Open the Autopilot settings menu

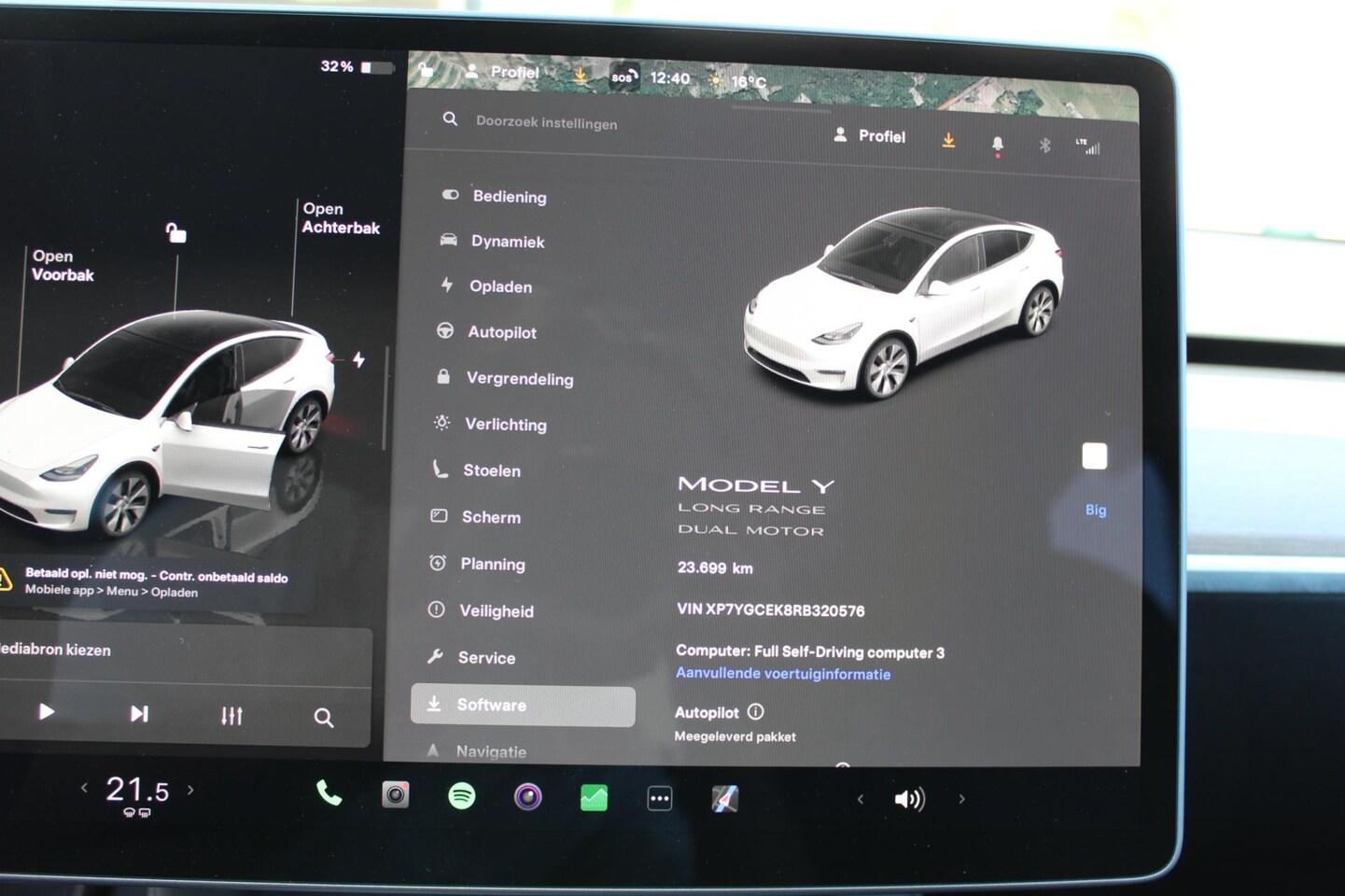coord(502,332)
